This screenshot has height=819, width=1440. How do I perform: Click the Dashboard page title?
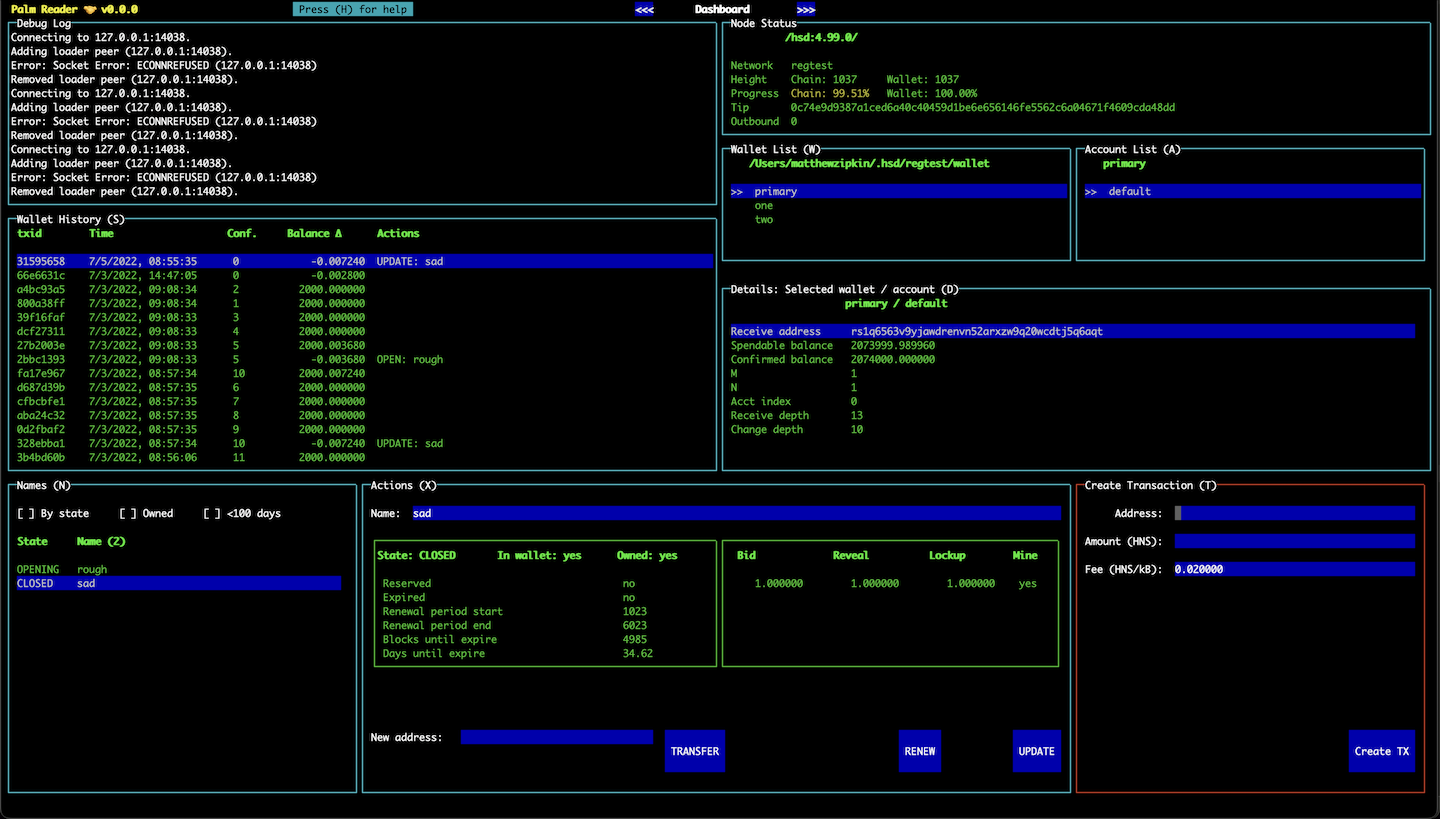pyautogui.click(x=722, y=9)
